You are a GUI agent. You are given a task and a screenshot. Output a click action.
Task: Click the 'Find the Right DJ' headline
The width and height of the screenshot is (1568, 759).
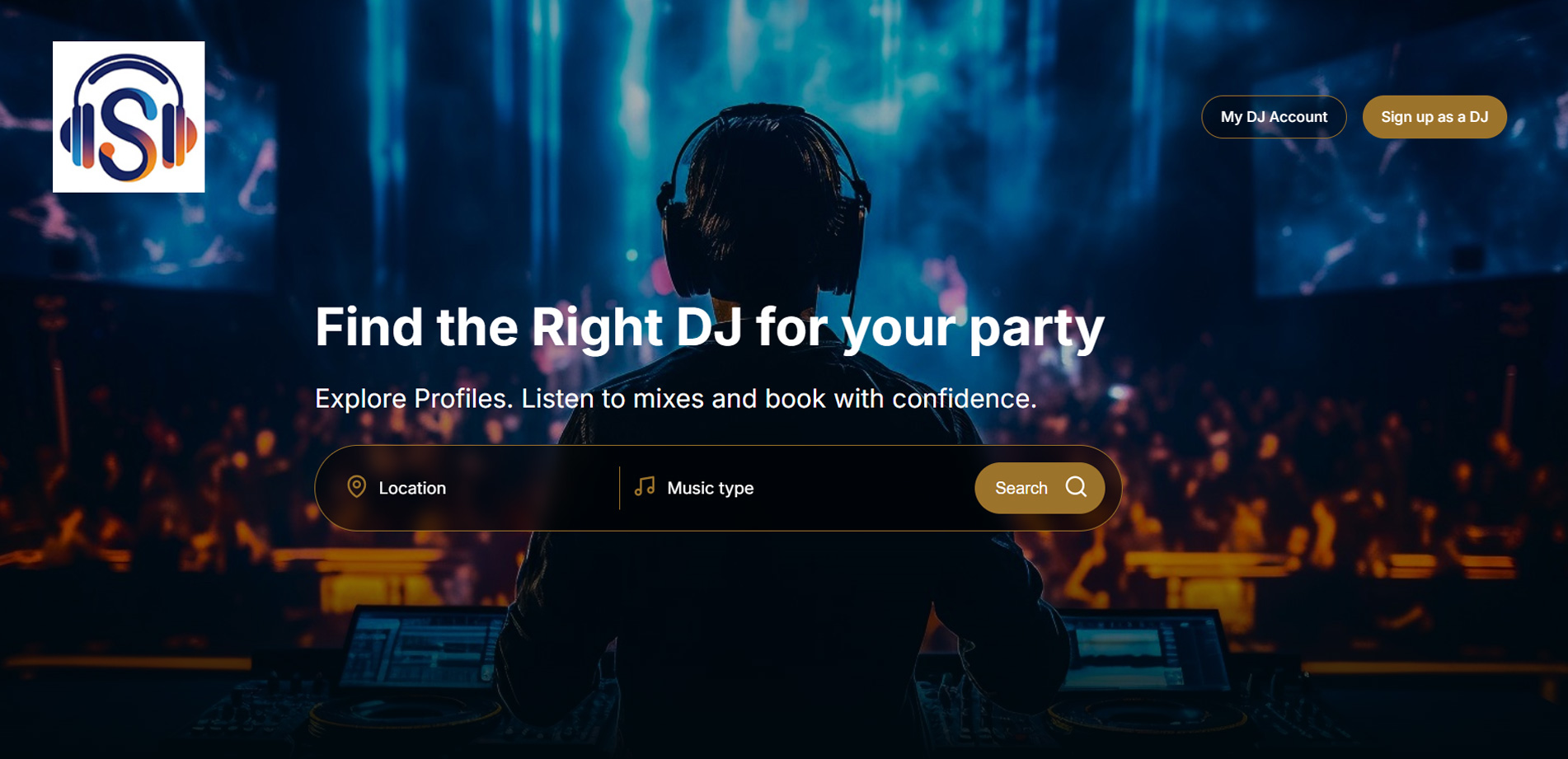[x=709, y=327]
